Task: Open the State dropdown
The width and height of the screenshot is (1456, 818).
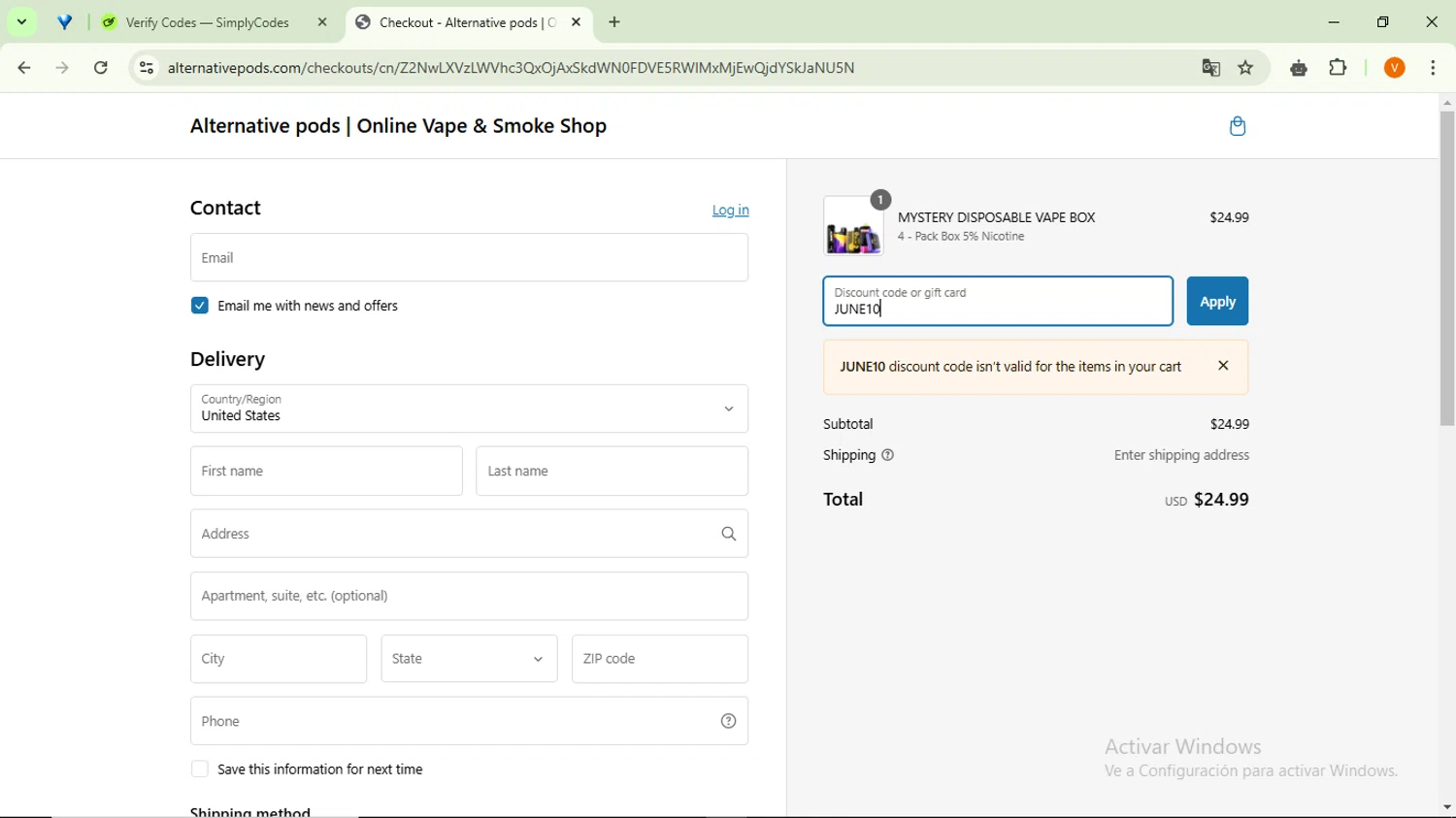Action: pyautogui.click(x=469, y=659)
